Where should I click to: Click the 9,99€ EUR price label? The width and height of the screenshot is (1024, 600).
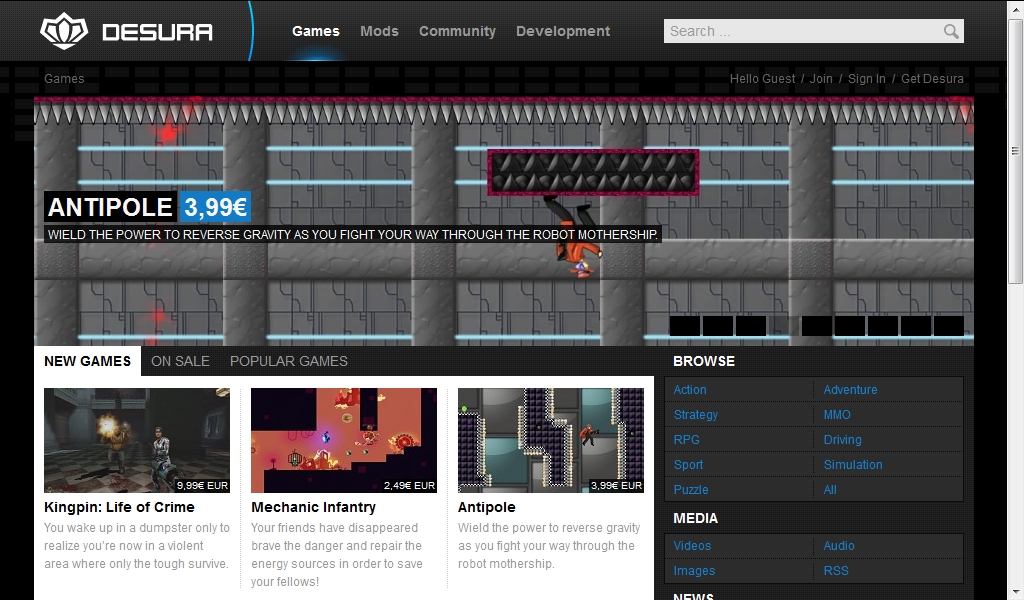pyautogui.click(x=202, y=486)
